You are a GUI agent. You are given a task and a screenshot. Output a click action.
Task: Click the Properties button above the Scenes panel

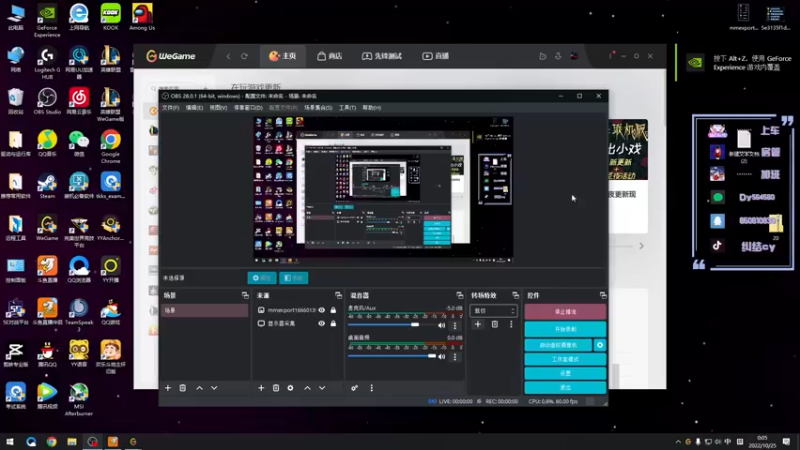tap(262, 278)
